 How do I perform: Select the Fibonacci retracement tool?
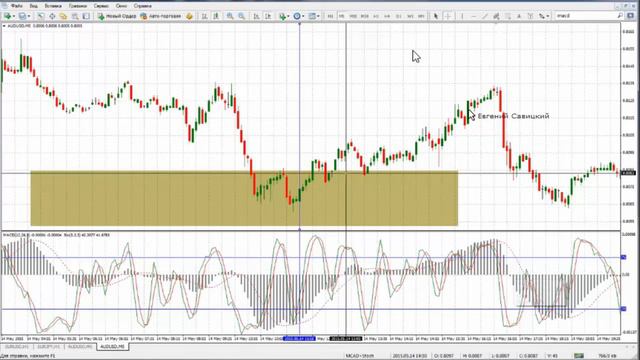pos(508,16)
